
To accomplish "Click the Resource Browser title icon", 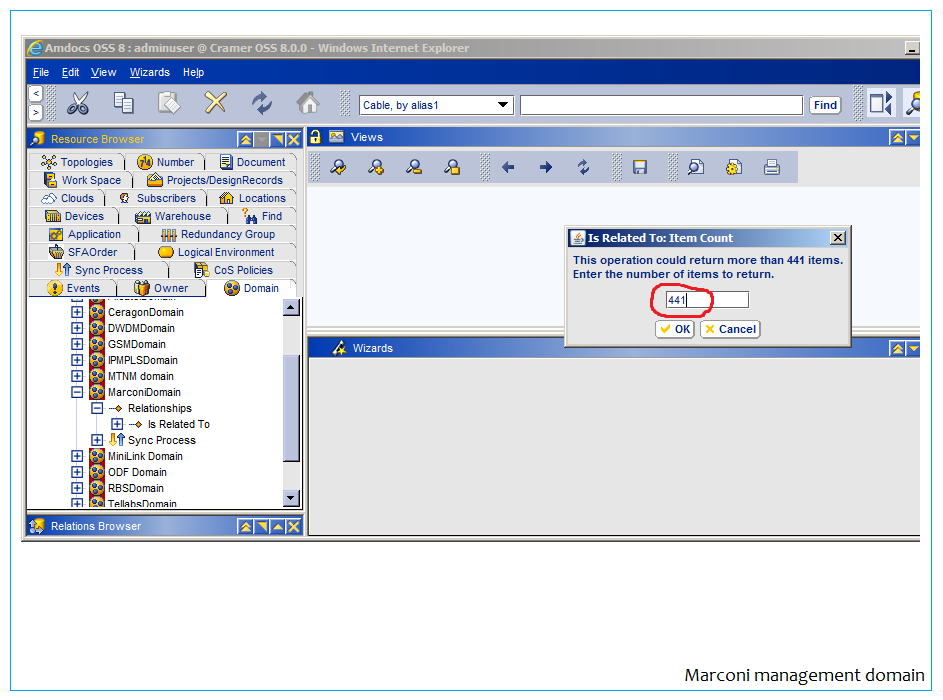I will click(x=37, y=139).
